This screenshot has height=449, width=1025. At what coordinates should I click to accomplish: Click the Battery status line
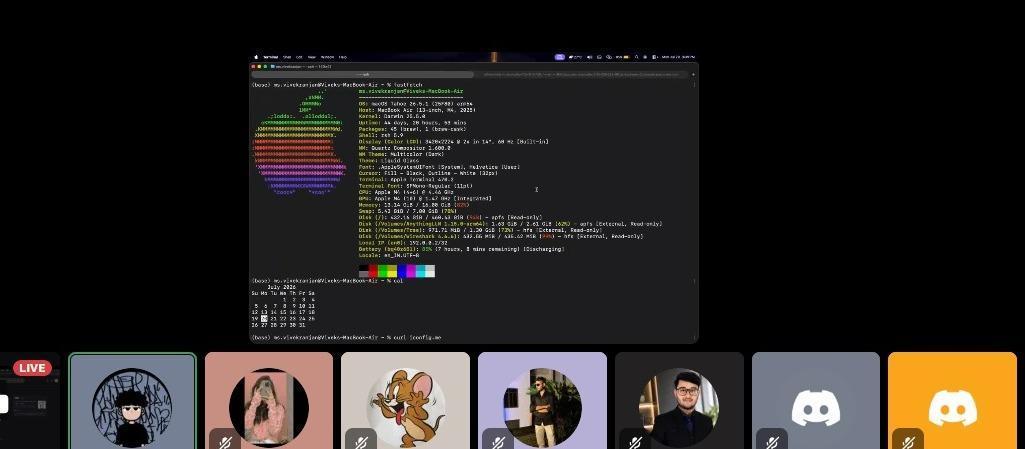(x=462, y=249)
